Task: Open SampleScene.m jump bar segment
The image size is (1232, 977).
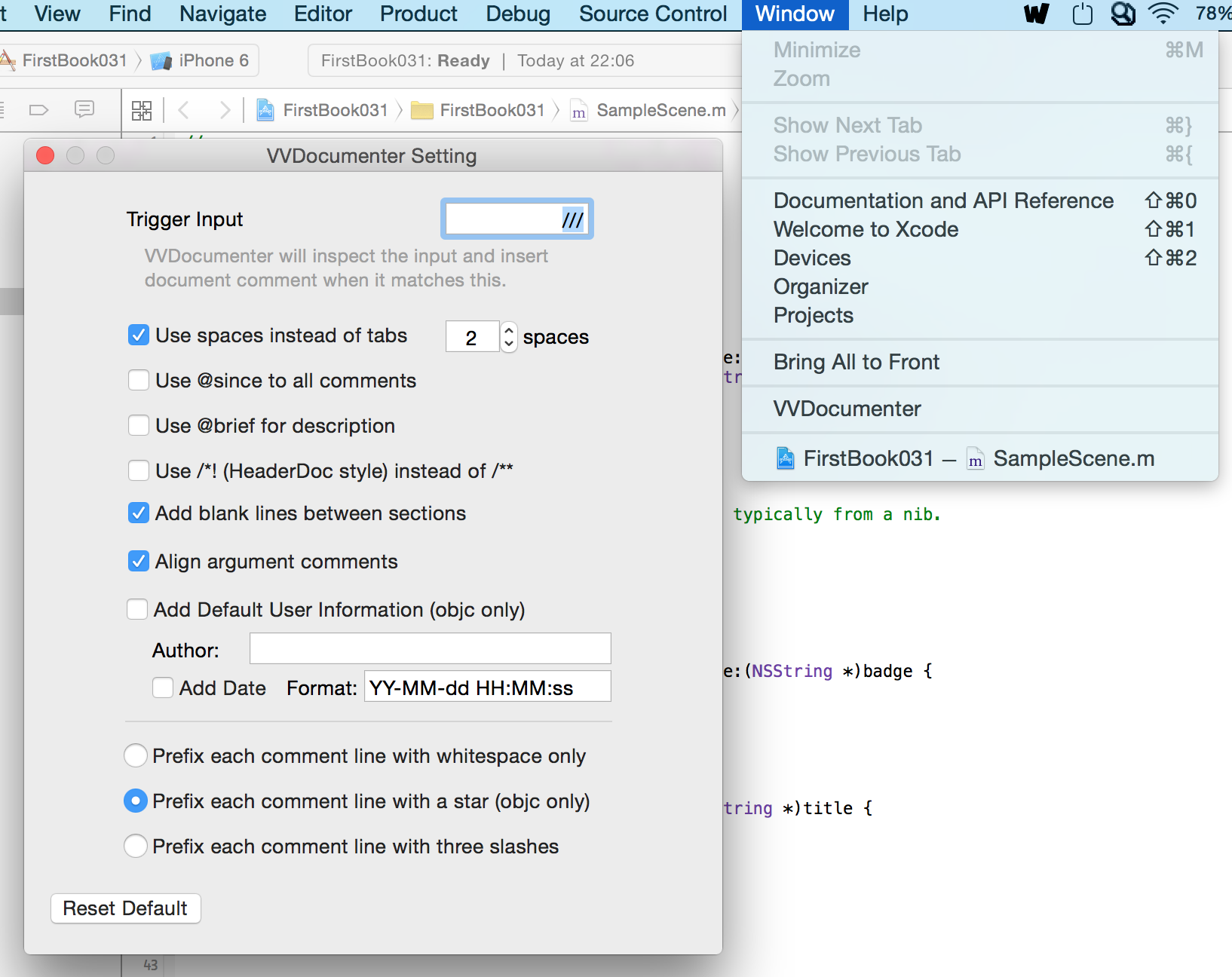Action: pos(648,111)
